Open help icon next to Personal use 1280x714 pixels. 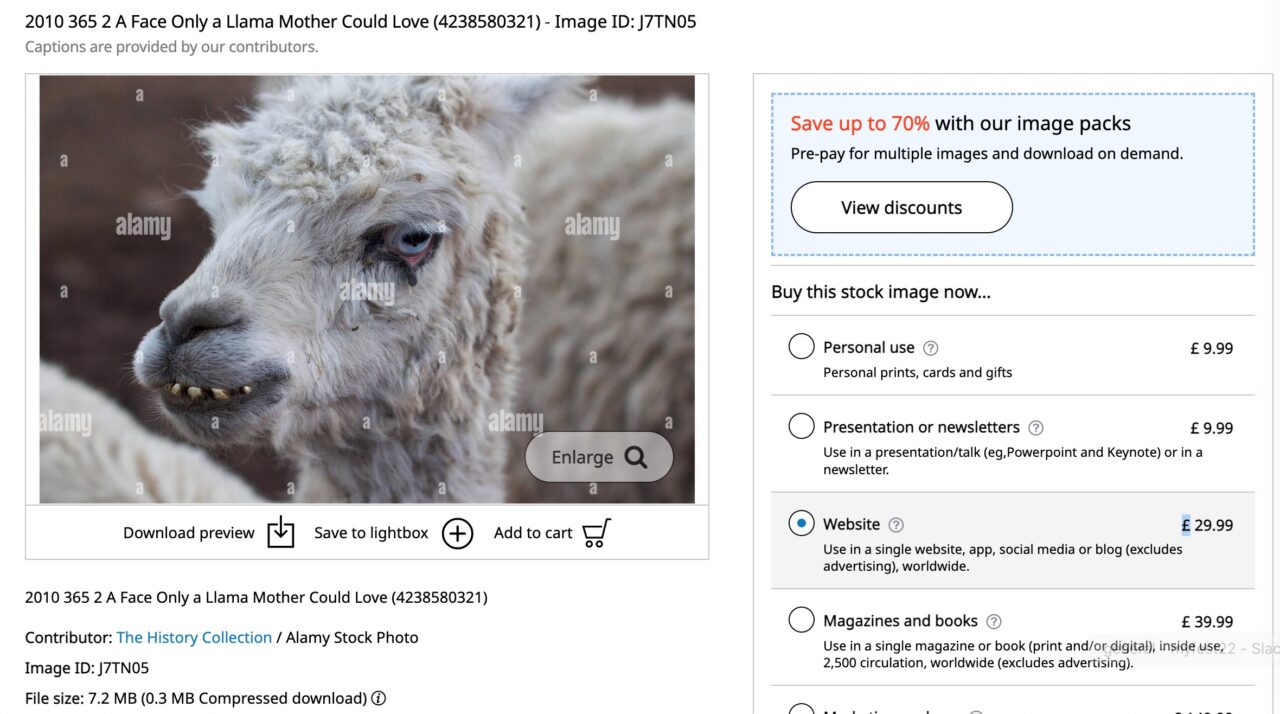[x=930, y=348]
